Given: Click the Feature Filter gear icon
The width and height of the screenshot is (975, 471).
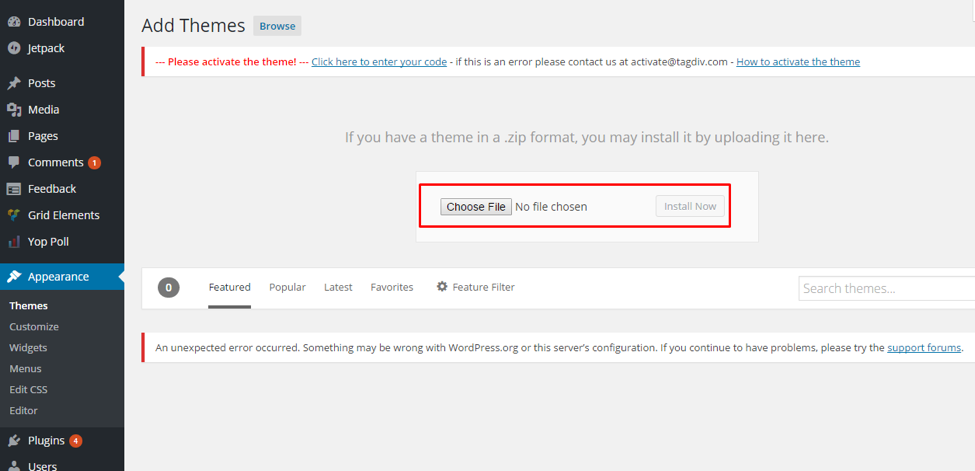Looking at the screenshot, I should click(442, 287).
